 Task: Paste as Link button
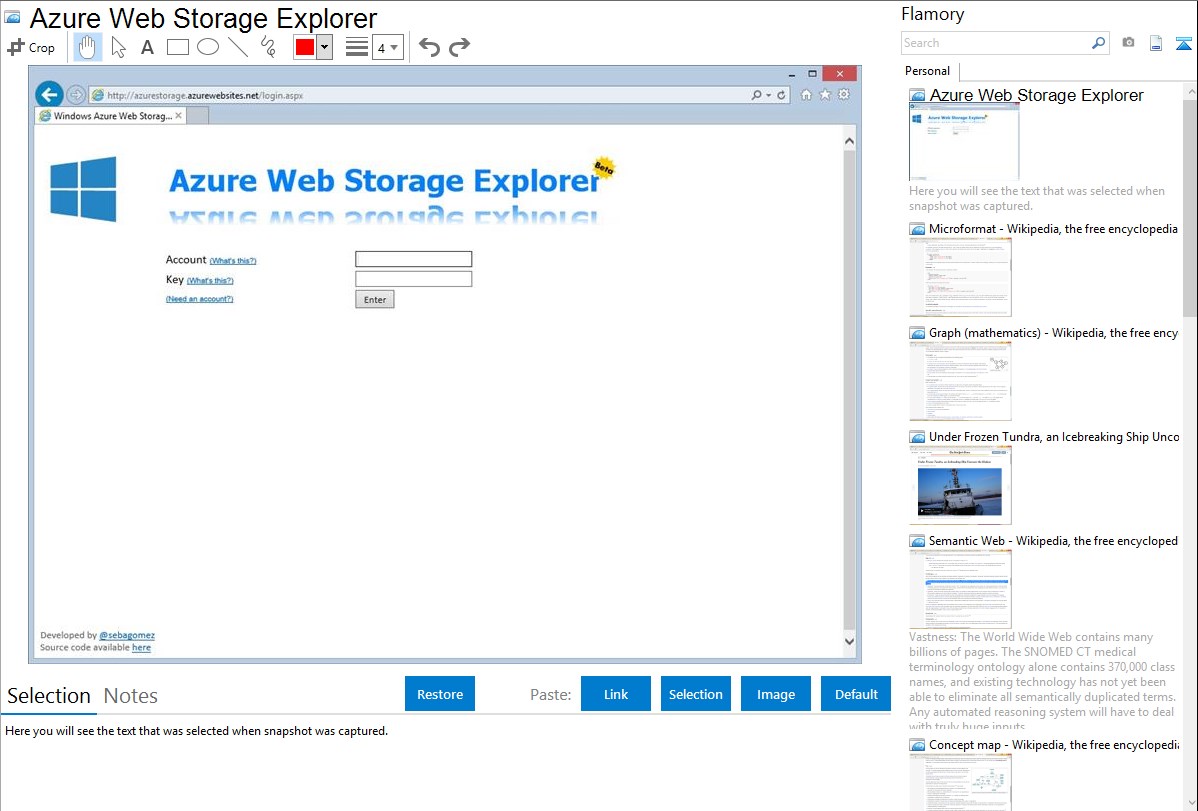(x=616, y=694)
